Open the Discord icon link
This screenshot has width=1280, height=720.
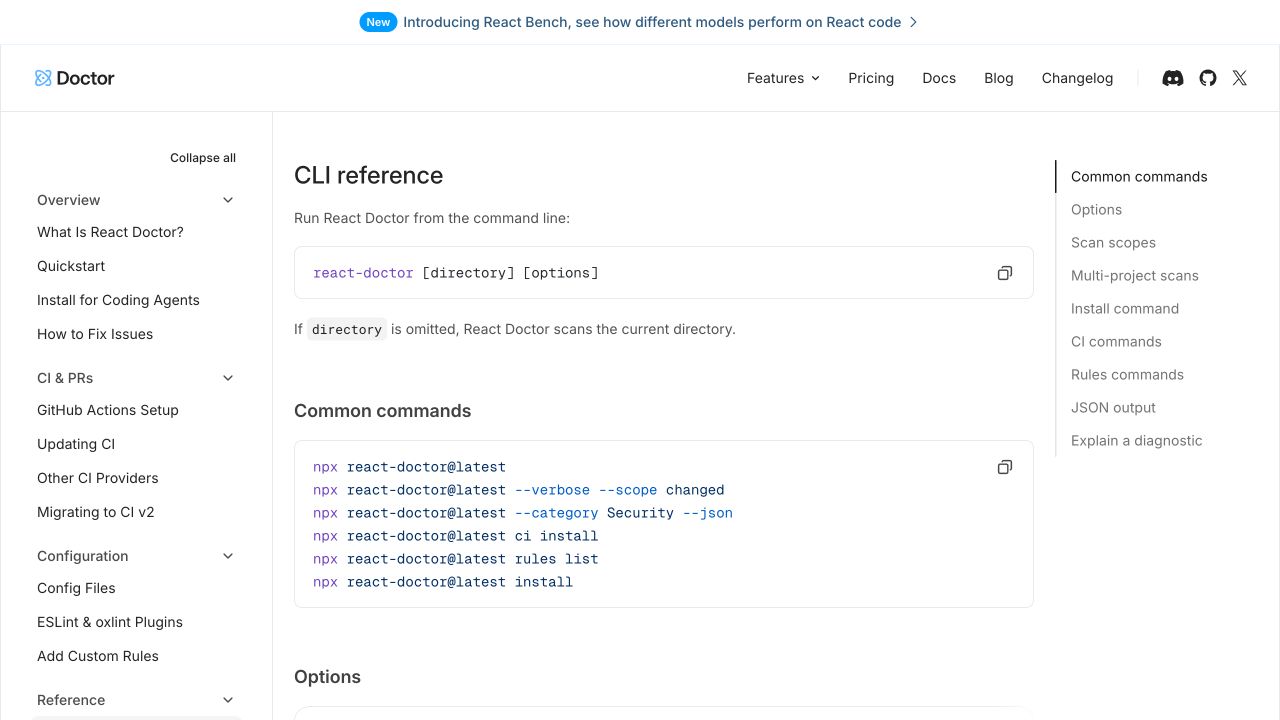coord(1173,78)
